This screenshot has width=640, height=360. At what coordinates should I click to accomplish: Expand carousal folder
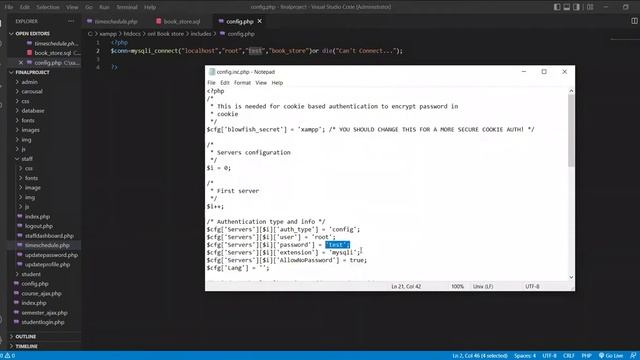point(32,91)
